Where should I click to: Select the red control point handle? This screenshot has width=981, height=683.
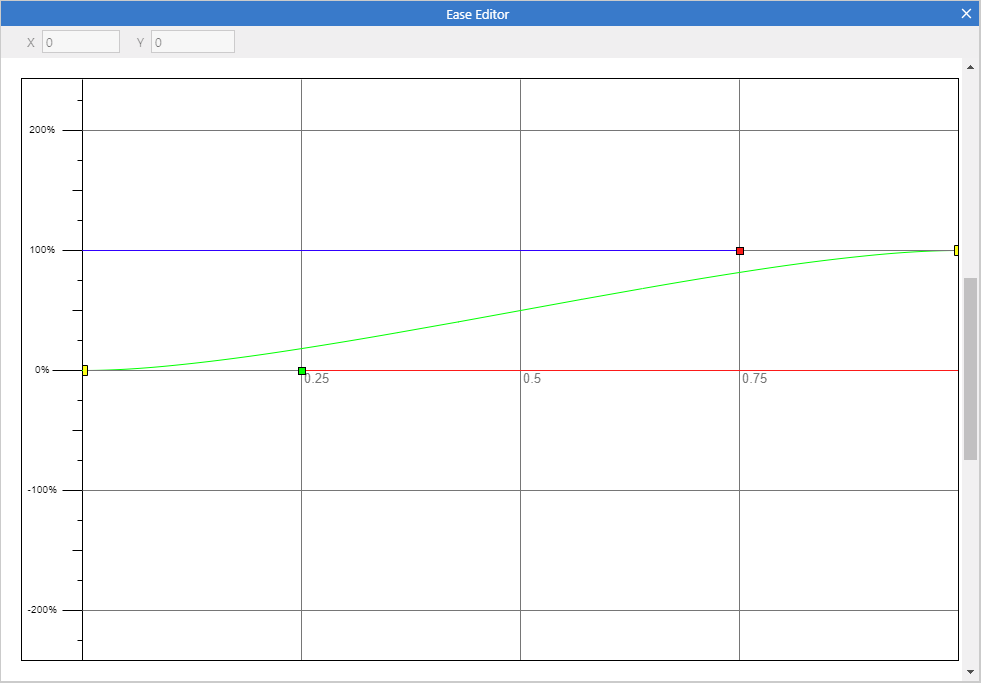(740, 251)
